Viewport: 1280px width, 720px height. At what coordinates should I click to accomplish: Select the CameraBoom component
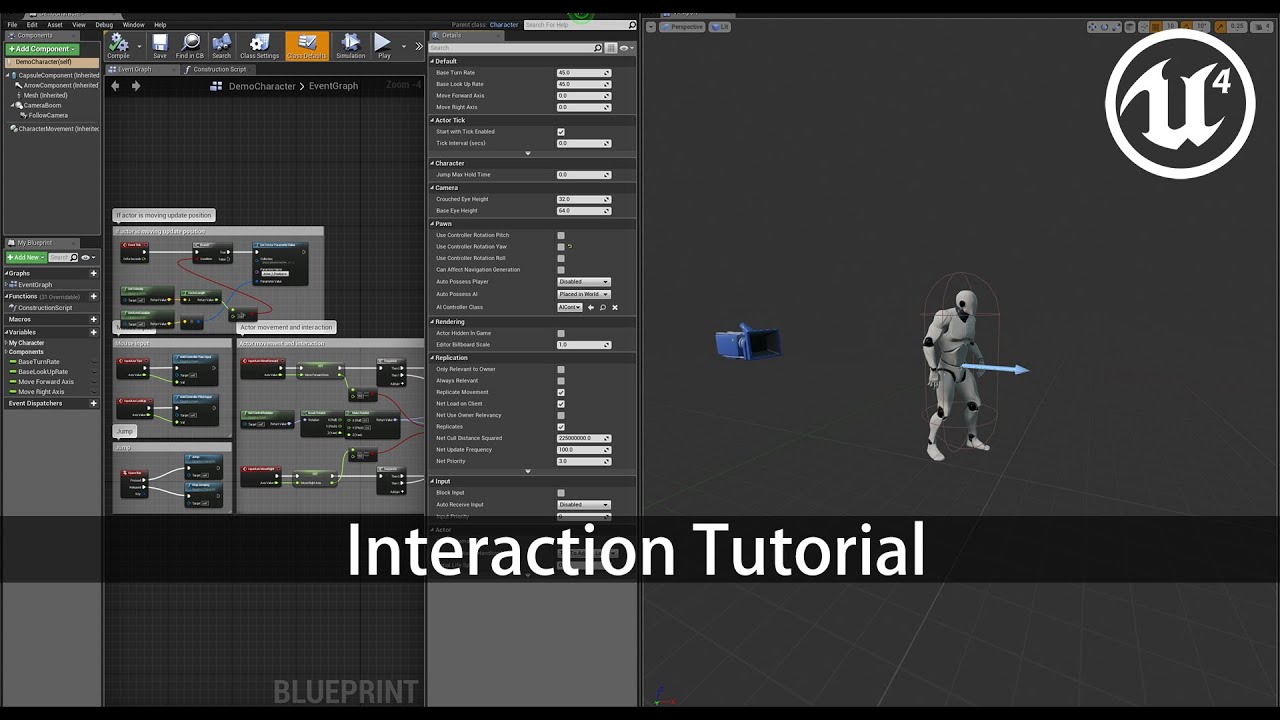tap(44, 105)
